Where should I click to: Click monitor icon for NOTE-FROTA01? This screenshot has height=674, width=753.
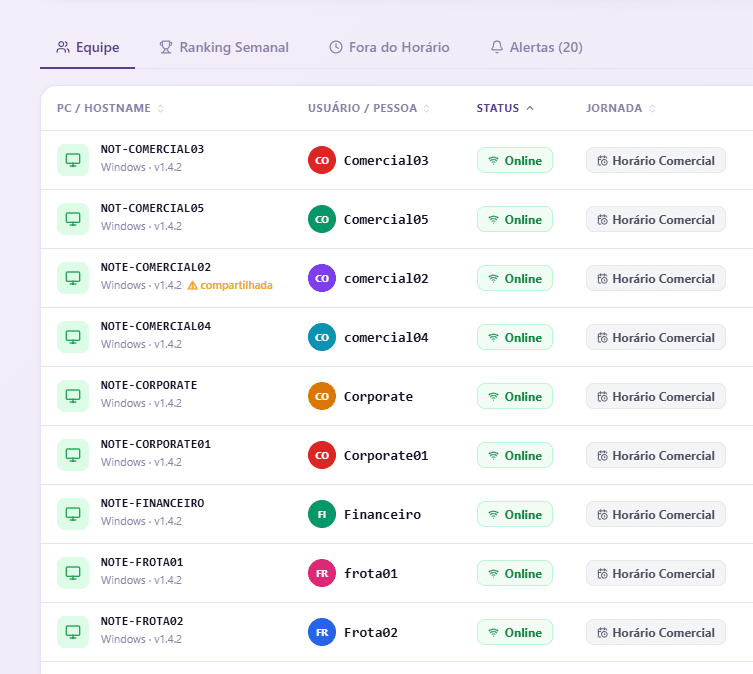pyautogui.click(x=73, y=573)
